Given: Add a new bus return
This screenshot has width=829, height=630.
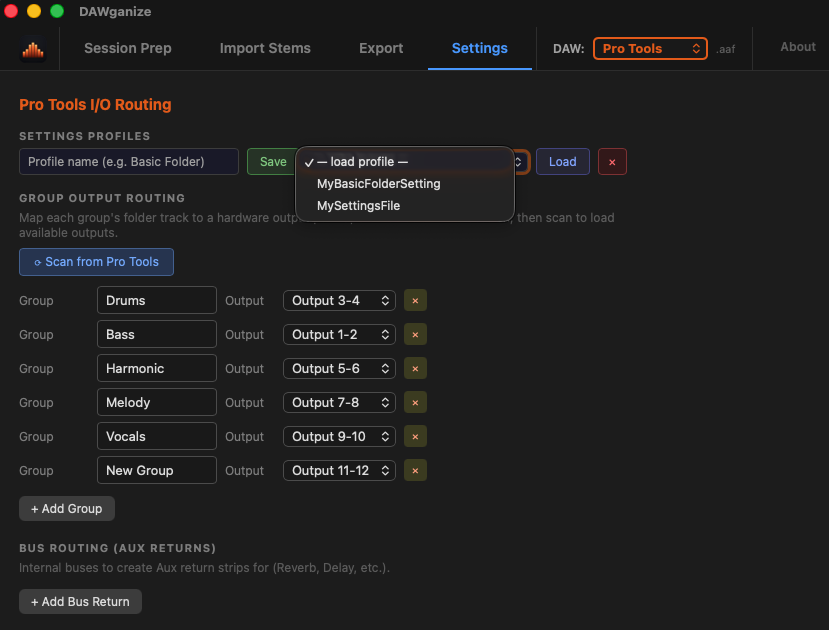Looking at the screenshot, I should pos(80,601).
